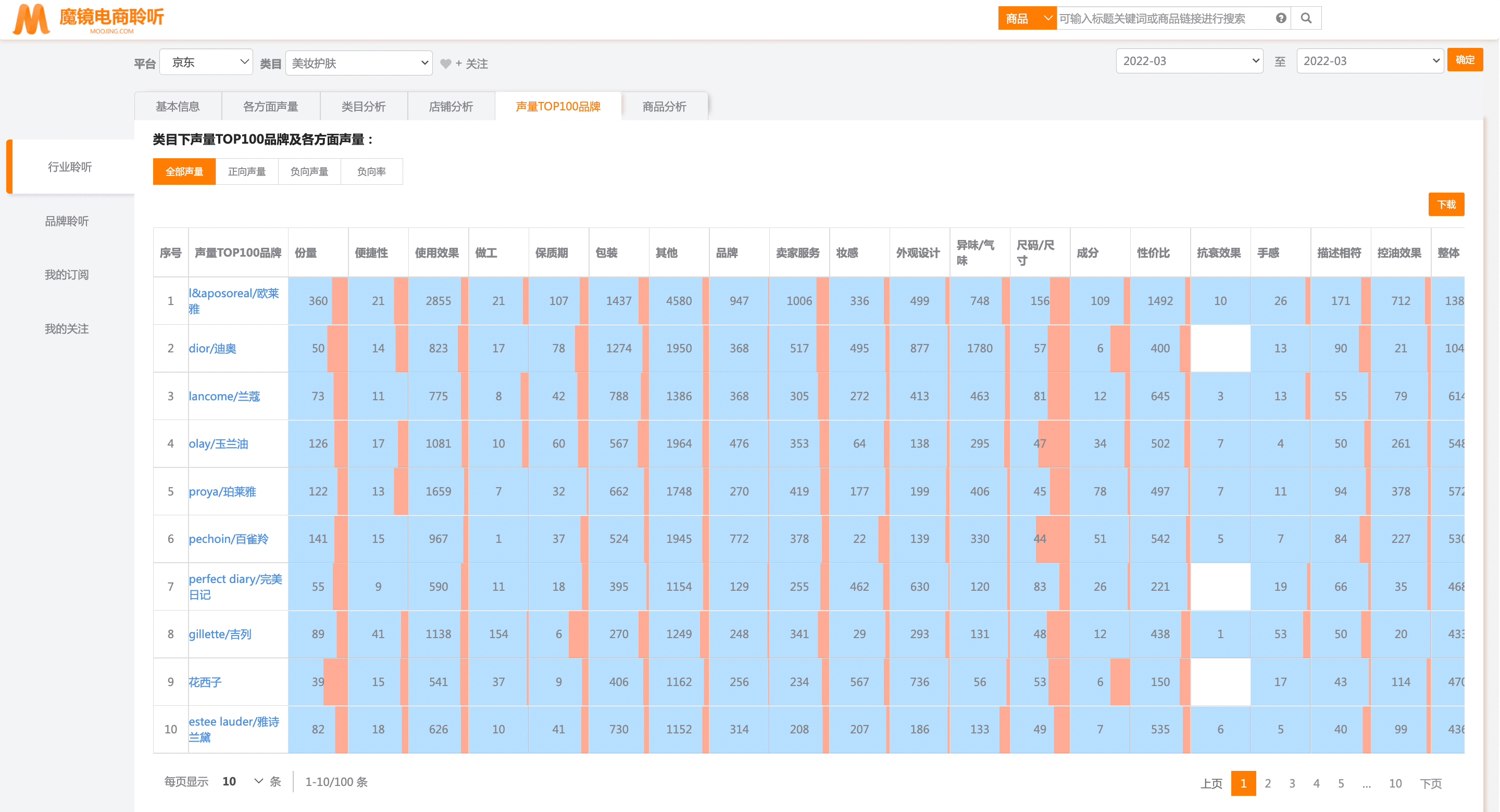This screenshot has height=812, width=1500.
Task: Open the 美妆护肤 category dropdown
Action: click(x=359, y=63)
